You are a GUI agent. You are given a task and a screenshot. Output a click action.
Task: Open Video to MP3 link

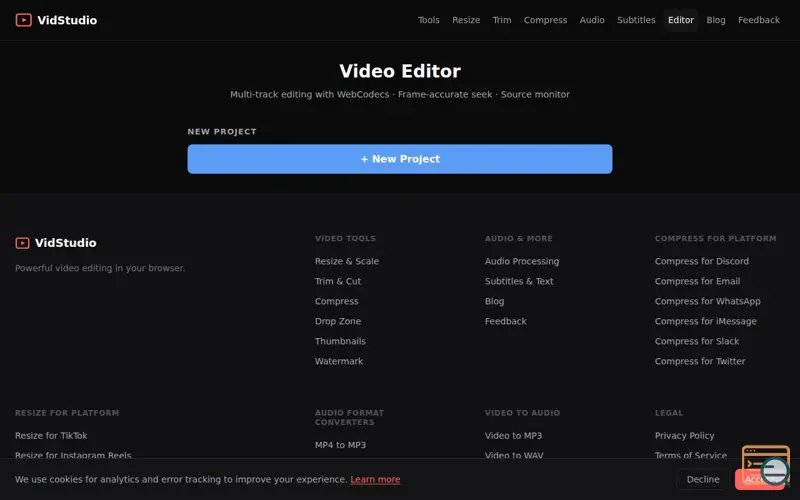(513, 435)
